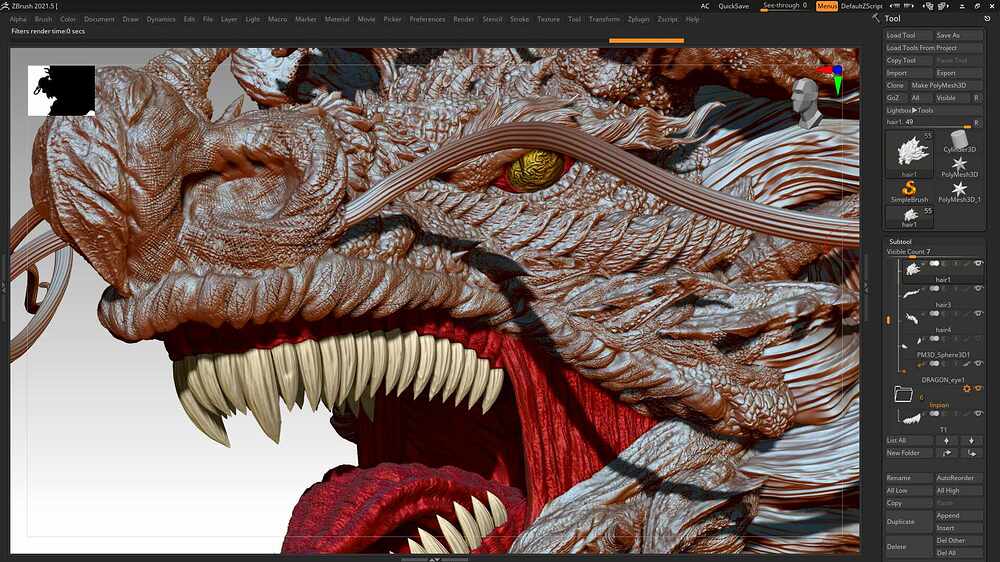Open the Zplugin menu
The width and height of the screenshot is (1000, 562).
pyautogui.click(x=638, y=19)
